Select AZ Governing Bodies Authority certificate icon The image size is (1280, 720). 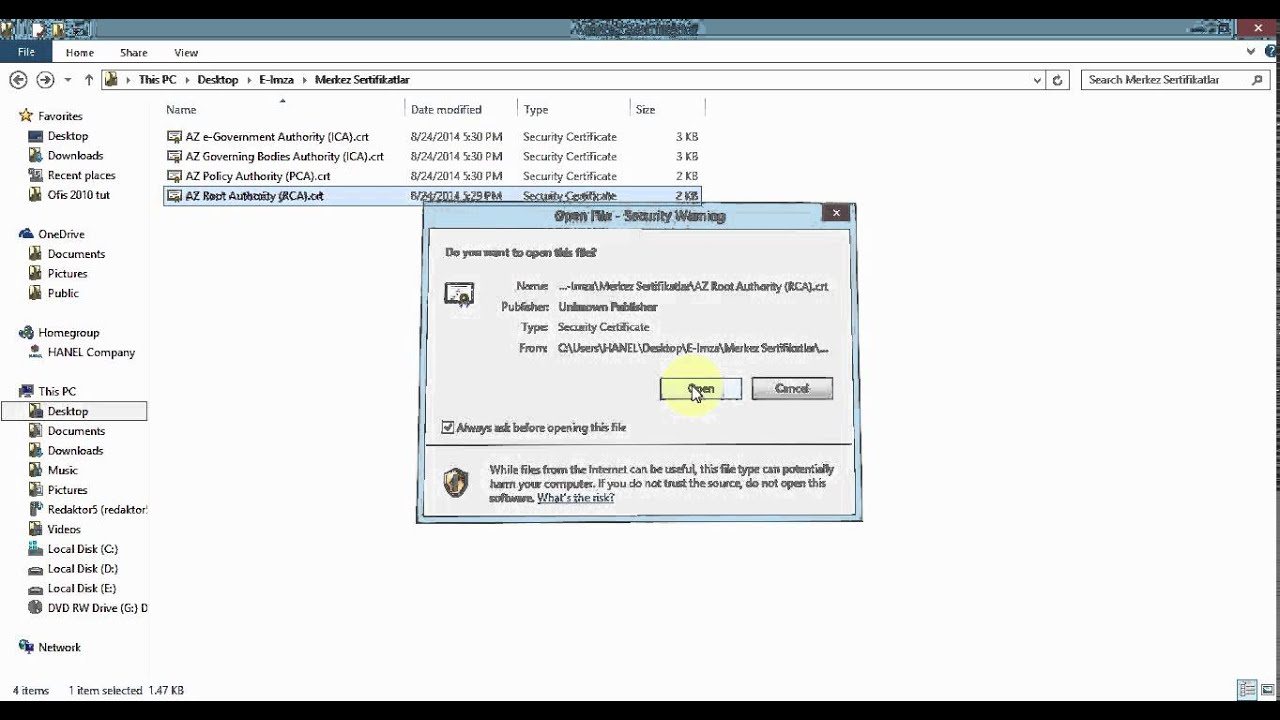tap(174, 156)
